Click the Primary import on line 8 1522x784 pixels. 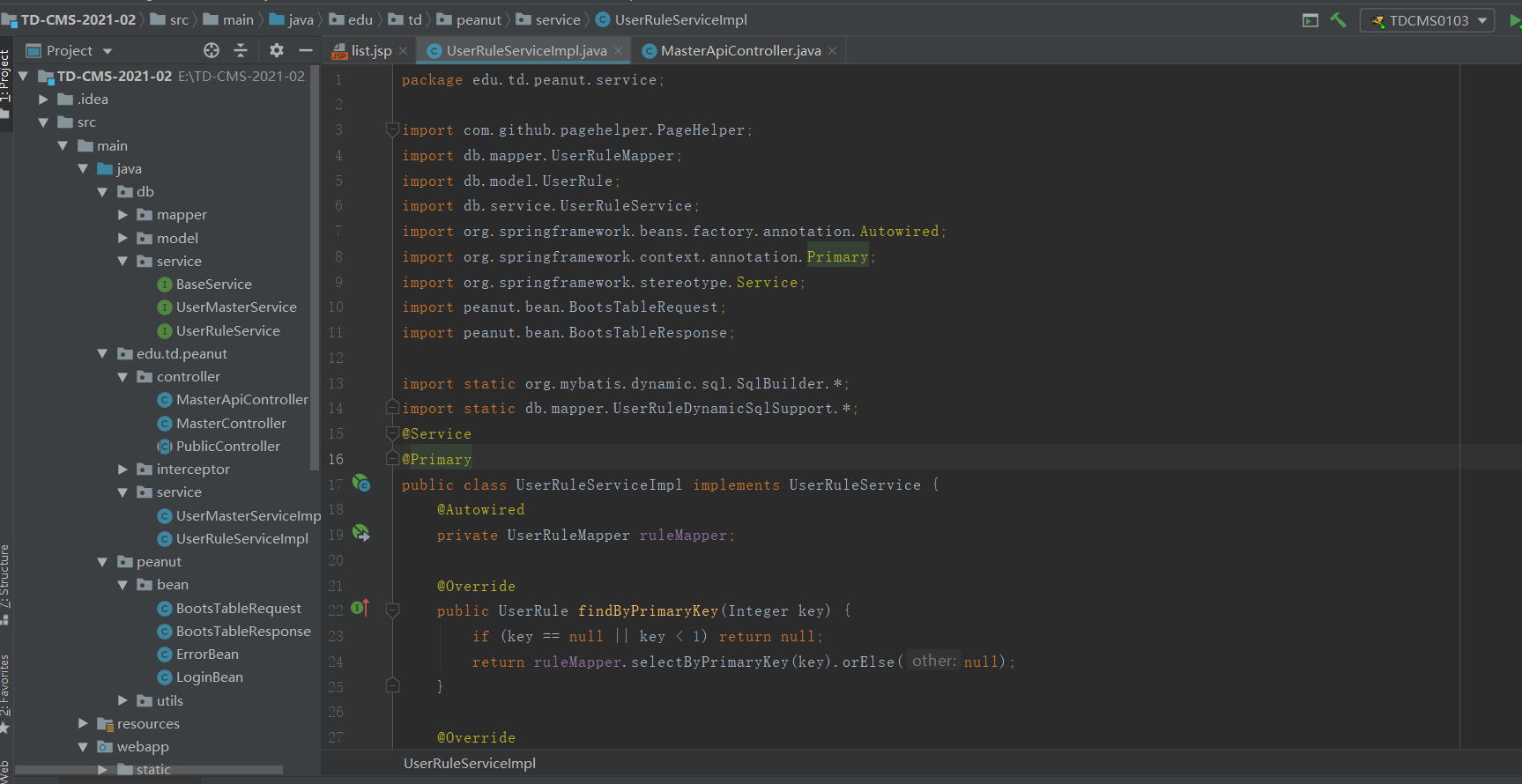click(837, 256)
